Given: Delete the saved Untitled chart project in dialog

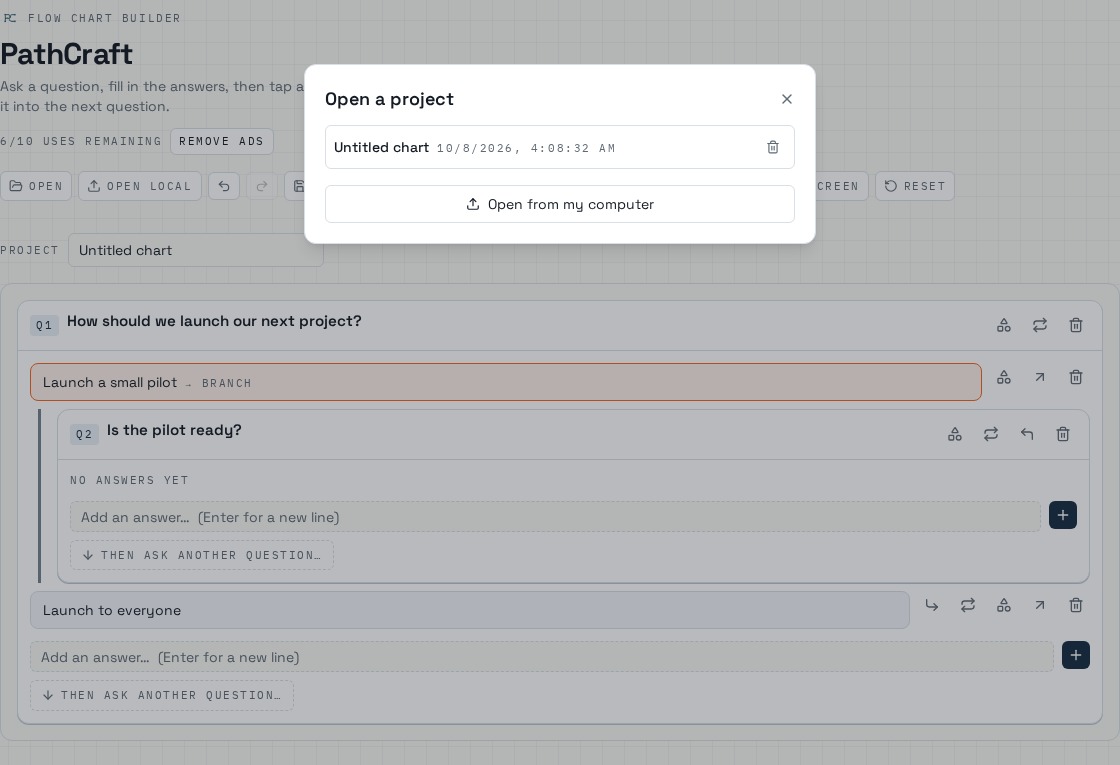Looking at the screenshot, I should coord(773,147).
